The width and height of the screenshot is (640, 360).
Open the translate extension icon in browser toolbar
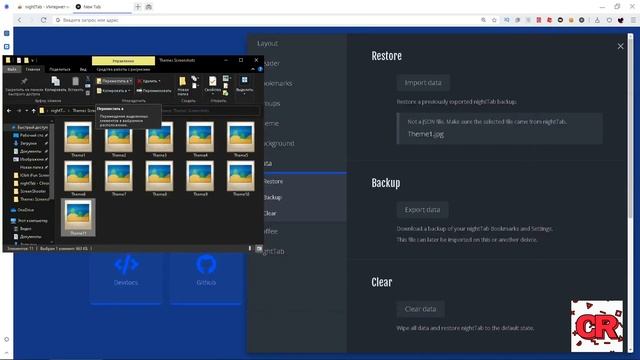pos(507,20)
